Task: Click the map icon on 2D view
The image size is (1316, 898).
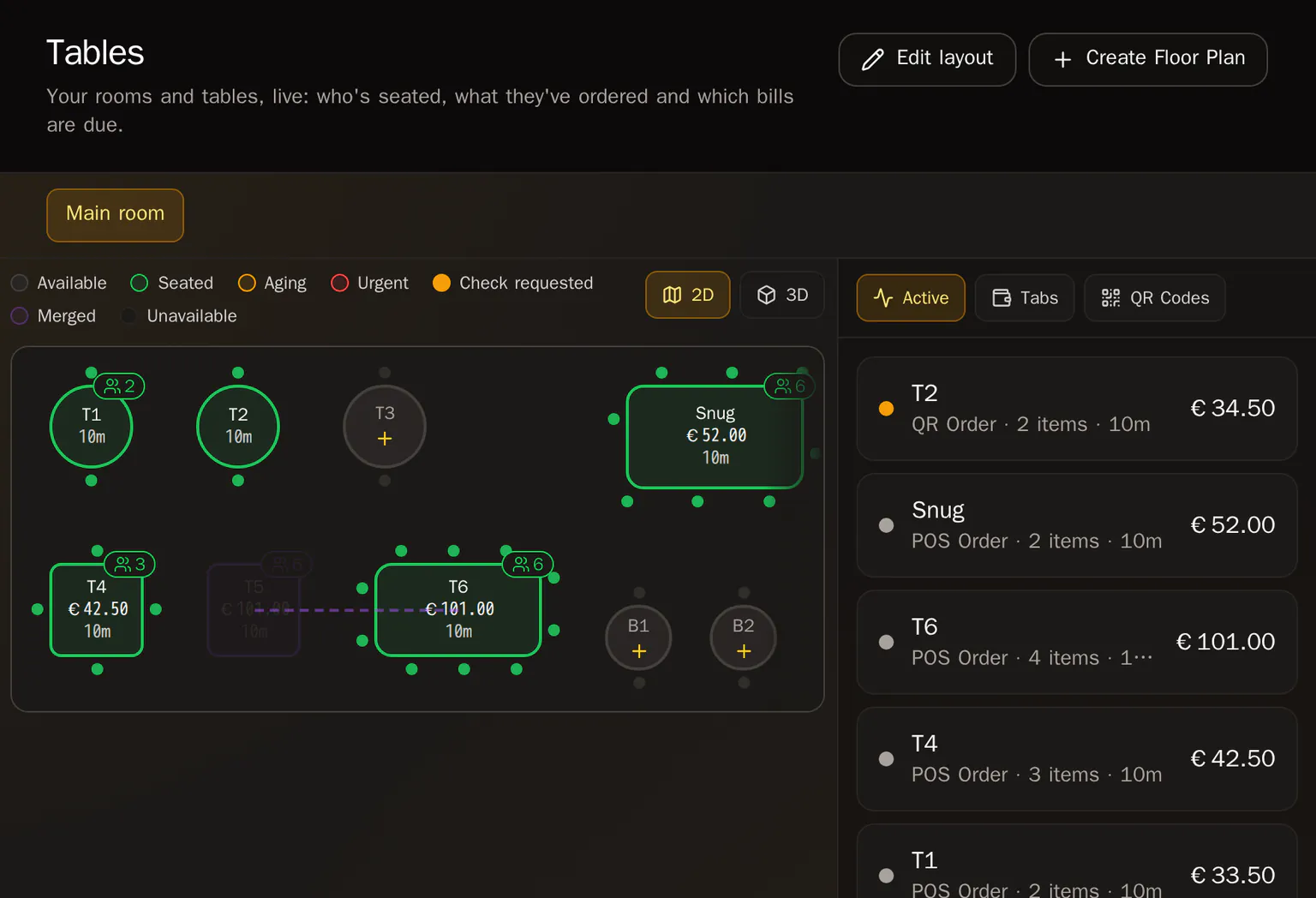Action: point(673,295)
